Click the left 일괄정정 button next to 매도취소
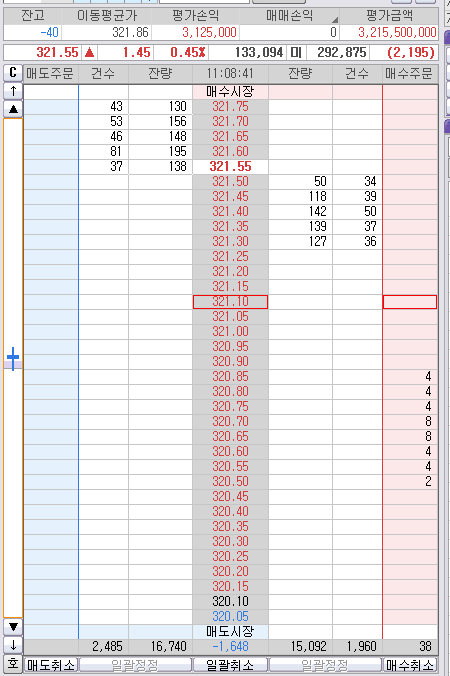This screenshot has height=676, width=450. [x=135, y=665]
